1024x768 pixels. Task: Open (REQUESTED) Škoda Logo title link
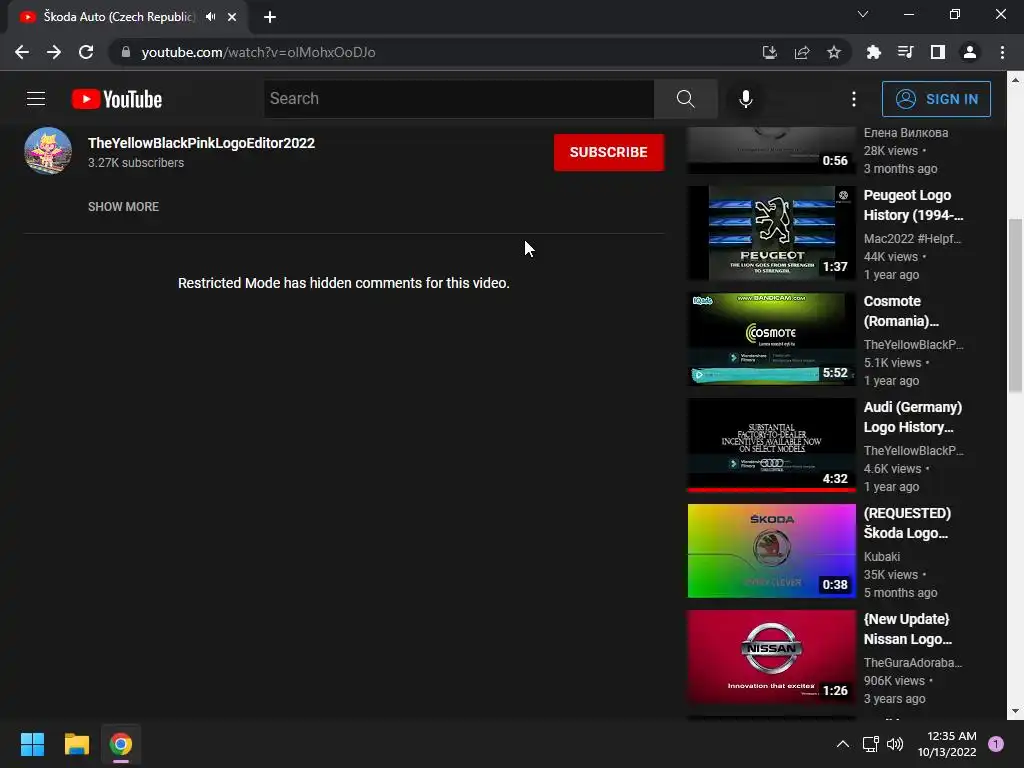click(x=907, y=522)
